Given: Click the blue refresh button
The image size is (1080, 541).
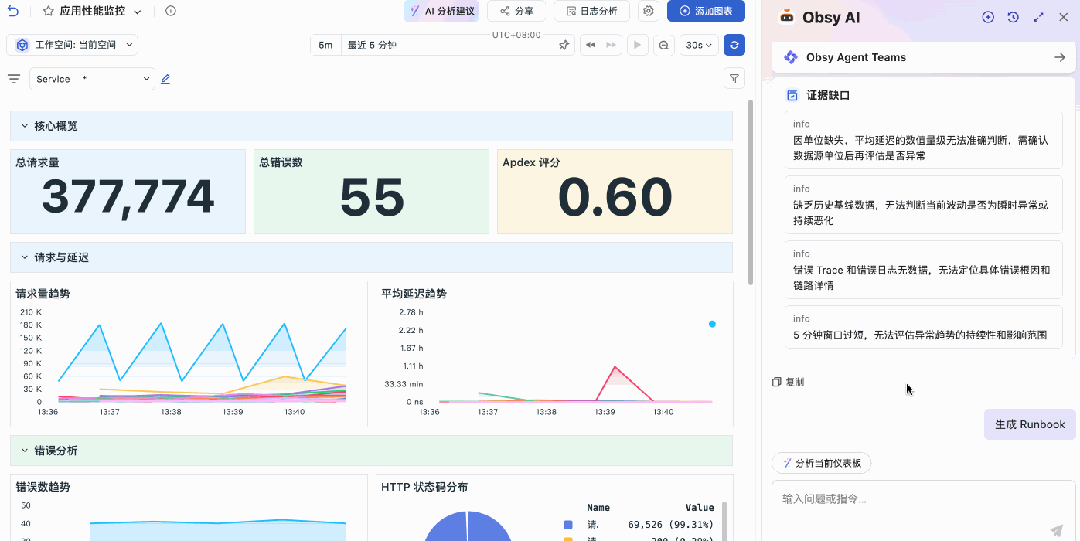Looking at the screenshot, I should tap(735, 45).
